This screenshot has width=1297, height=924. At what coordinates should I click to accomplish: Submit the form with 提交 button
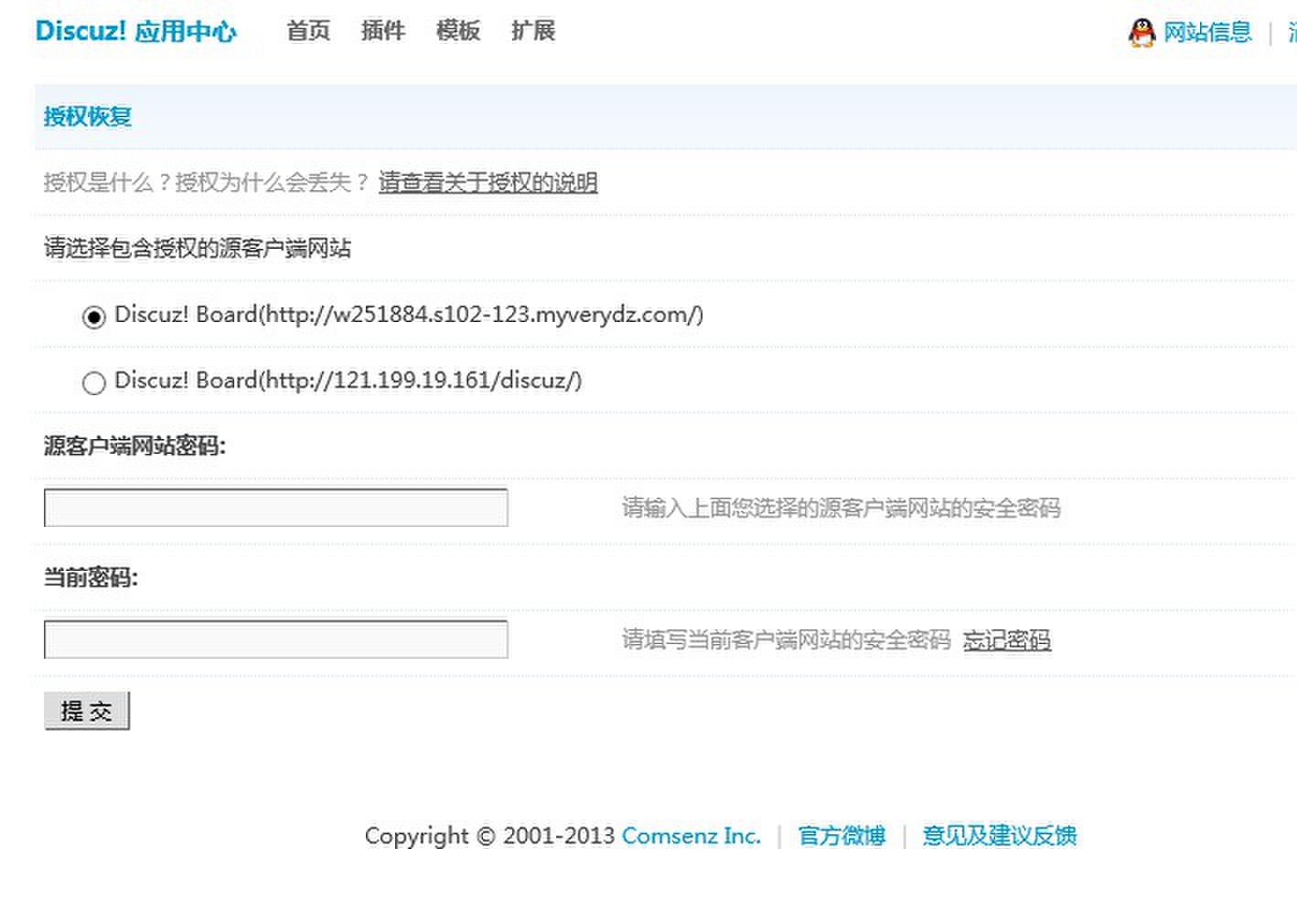(87, 711)
